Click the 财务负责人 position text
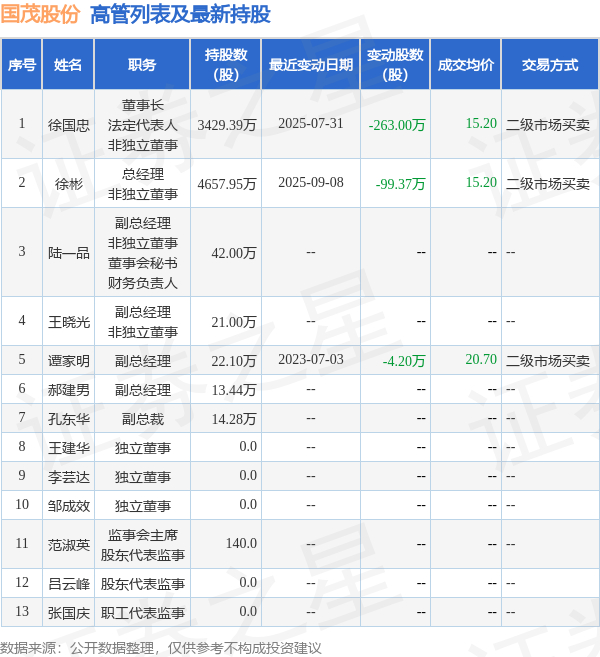 coord(142,283)
